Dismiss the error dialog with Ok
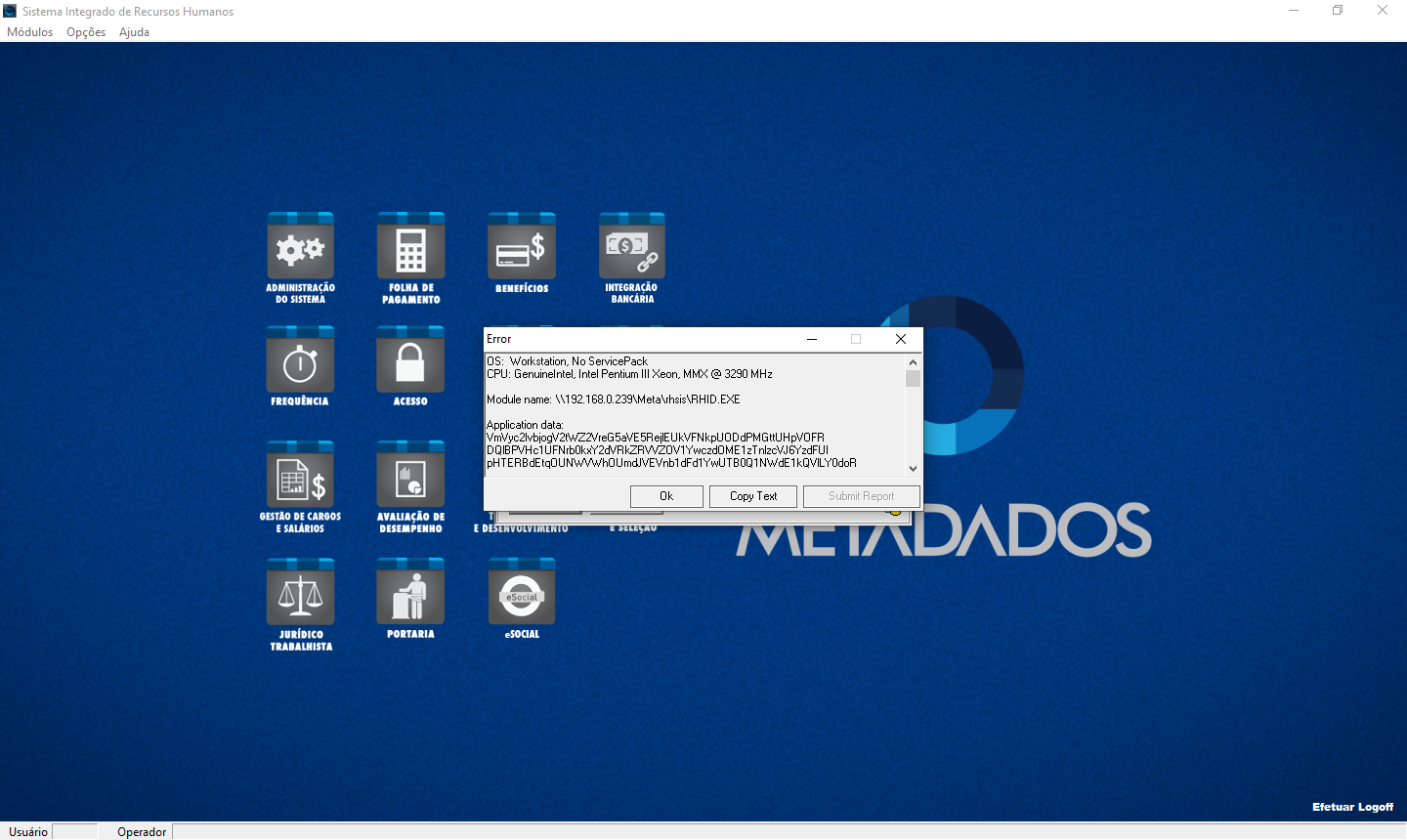 (x=665, y=496)
